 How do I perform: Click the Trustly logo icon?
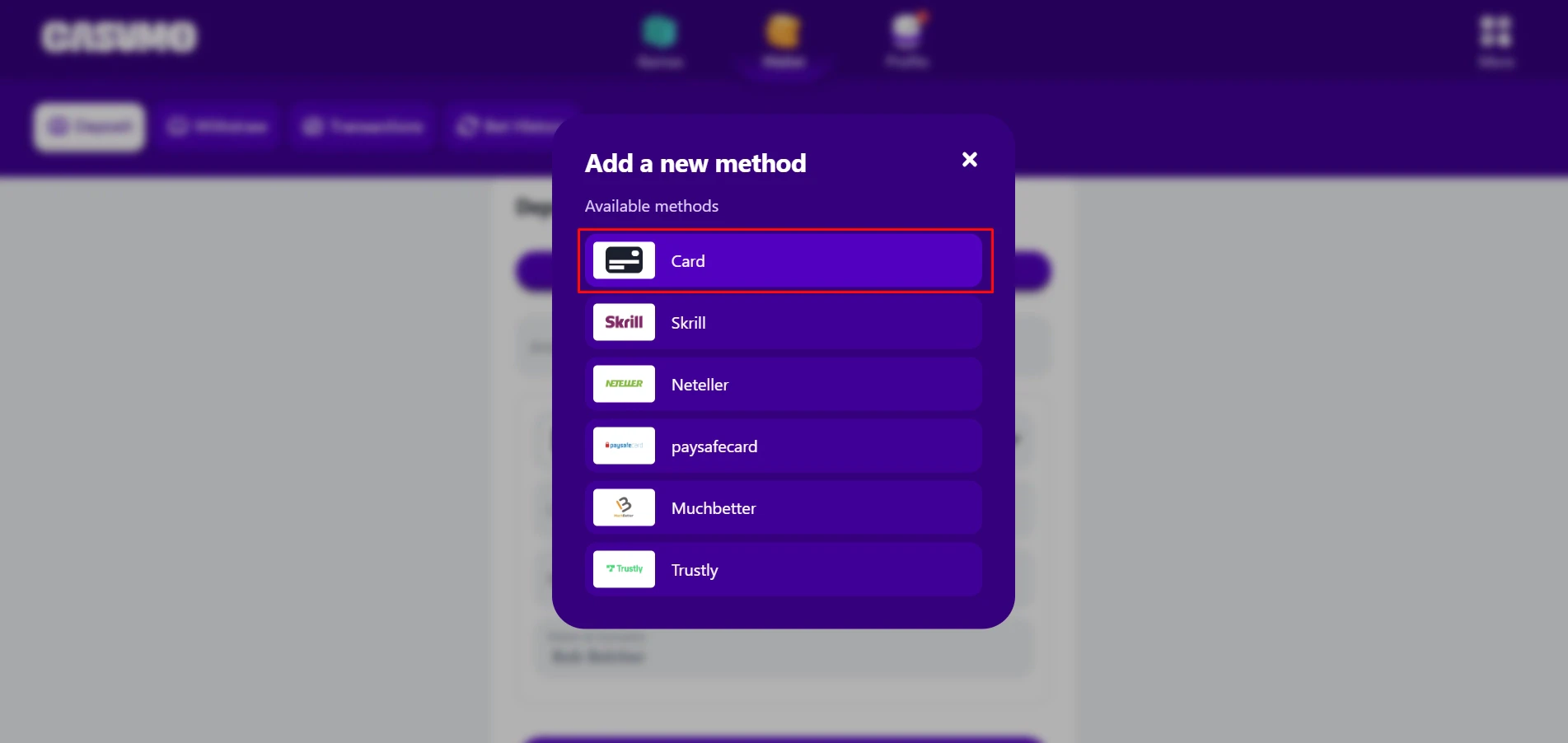point(624,569)
